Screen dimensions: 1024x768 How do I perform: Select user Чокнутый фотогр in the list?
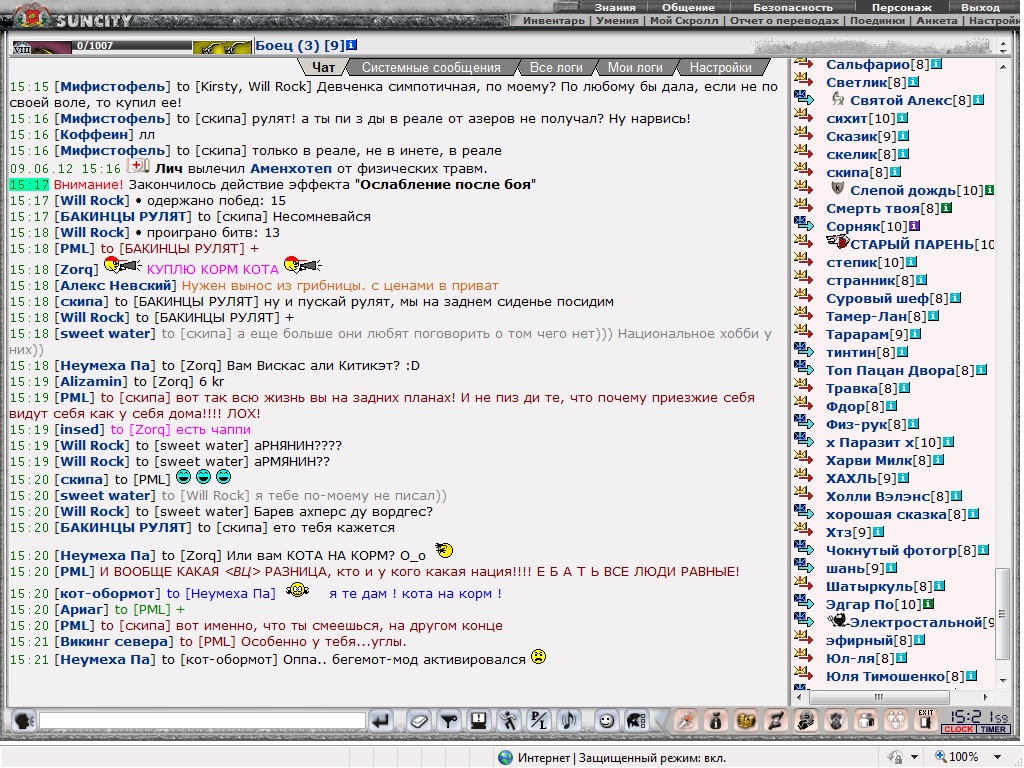[891, 551]
